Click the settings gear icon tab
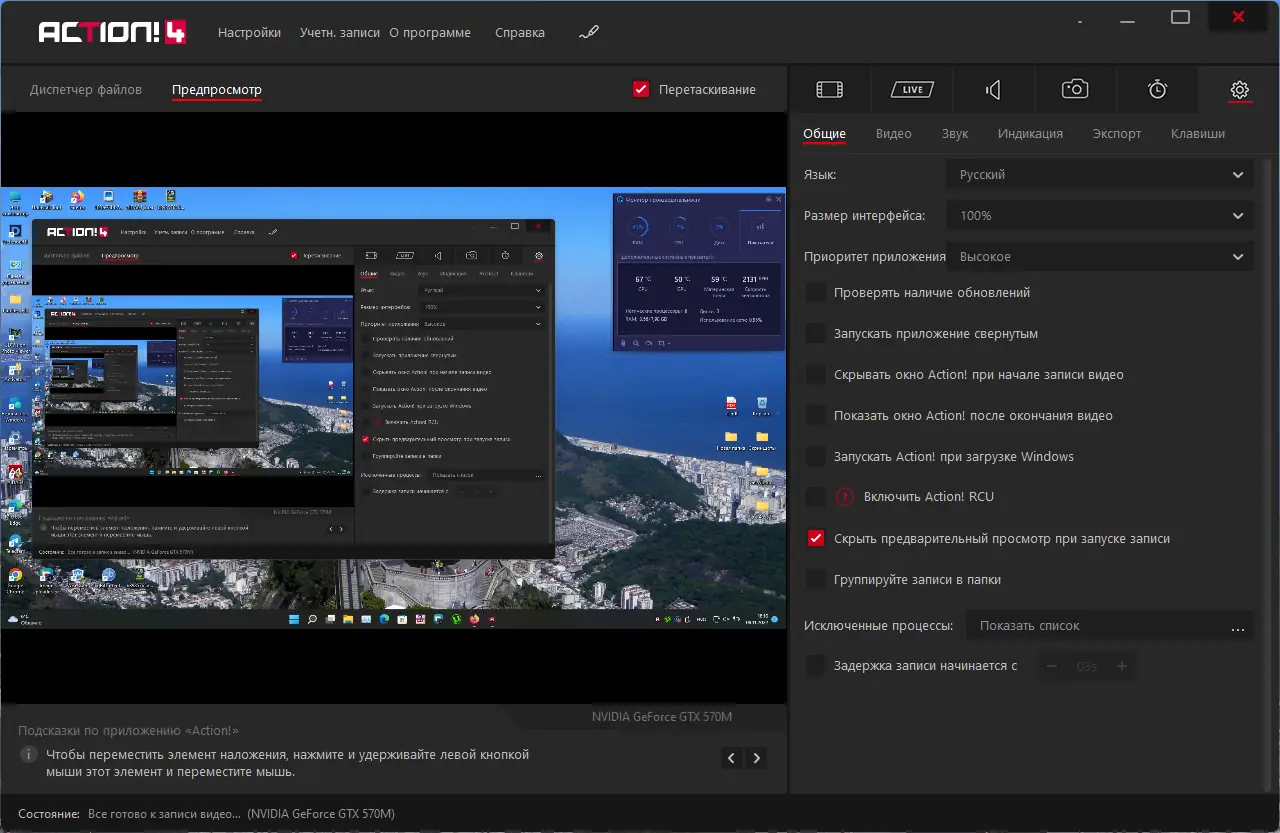The width and height of the screenshot is (1280, 833). tap(1239, 90)
